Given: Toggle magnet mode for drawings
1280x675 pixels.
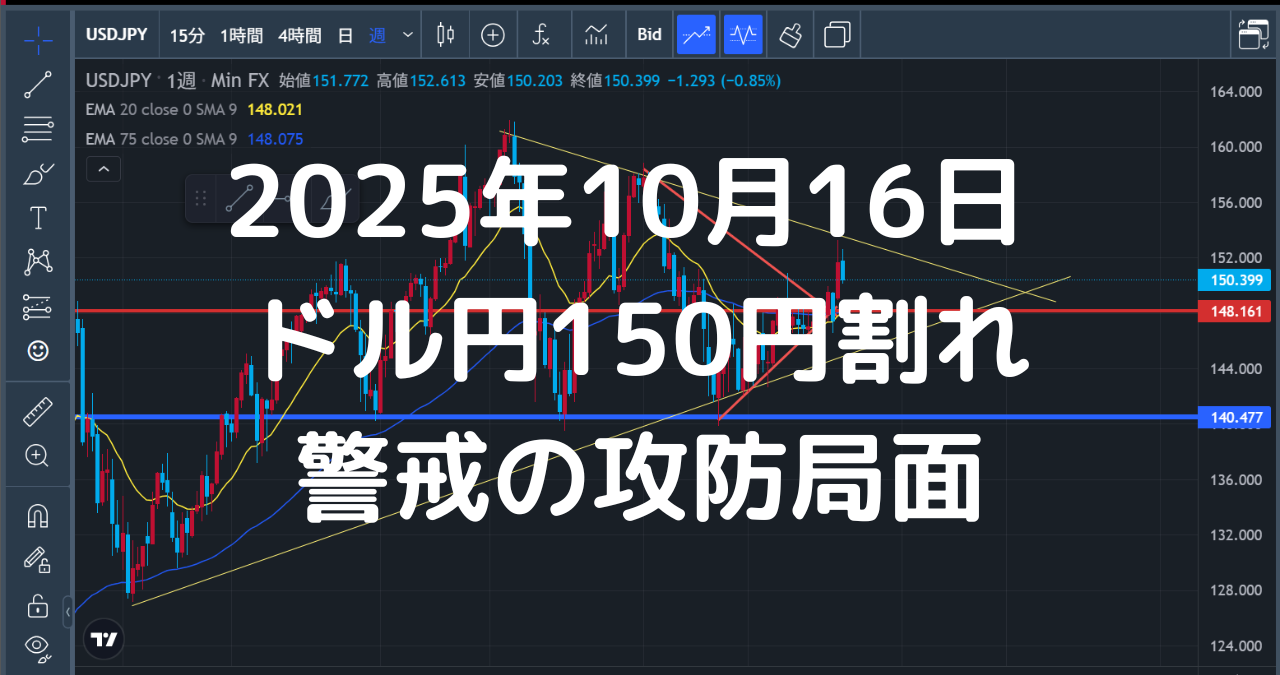Looking at the screenshot, I should tap(38, 516).
